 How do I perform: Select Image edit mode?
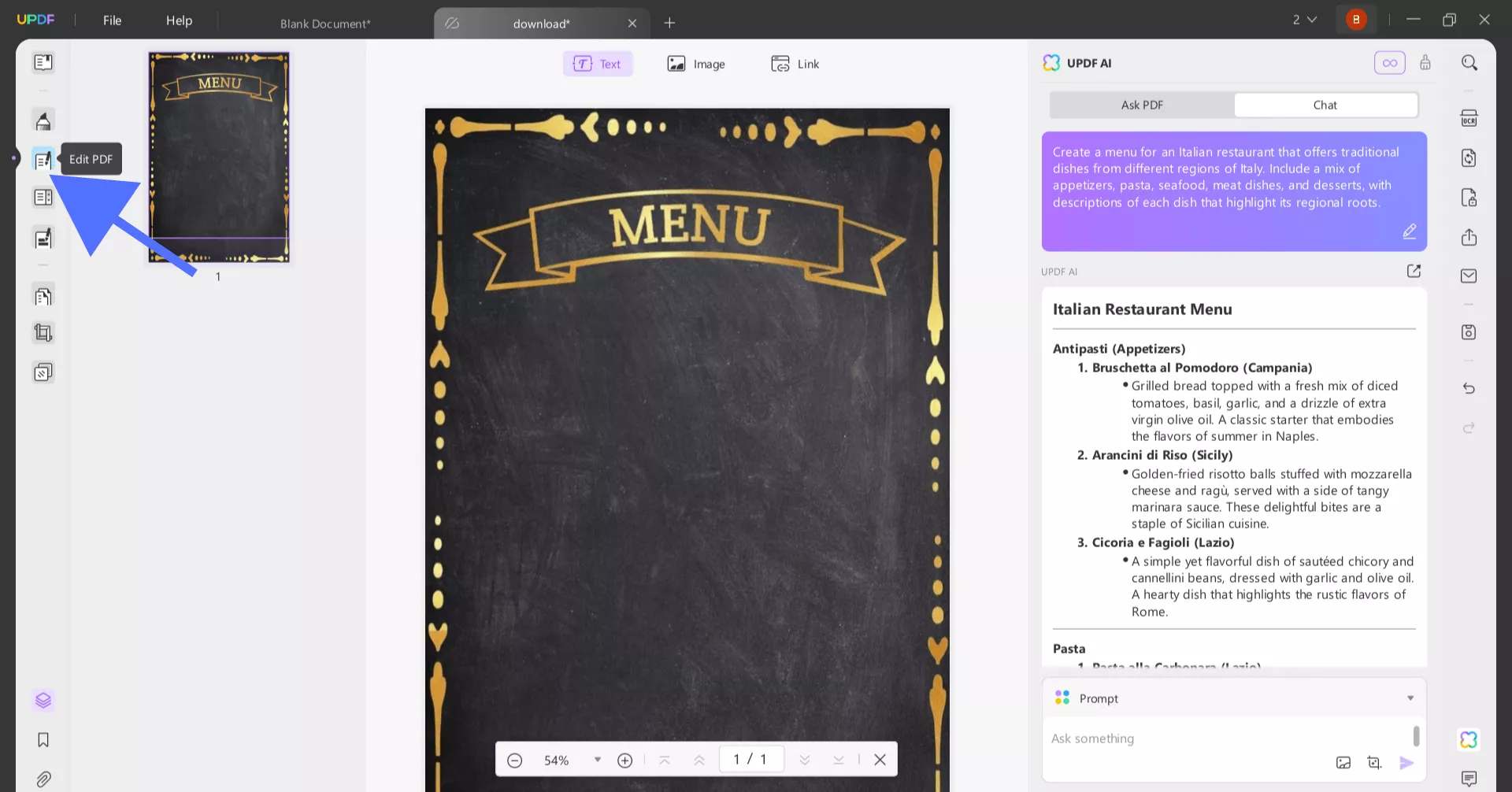click(x=696, y=64)
